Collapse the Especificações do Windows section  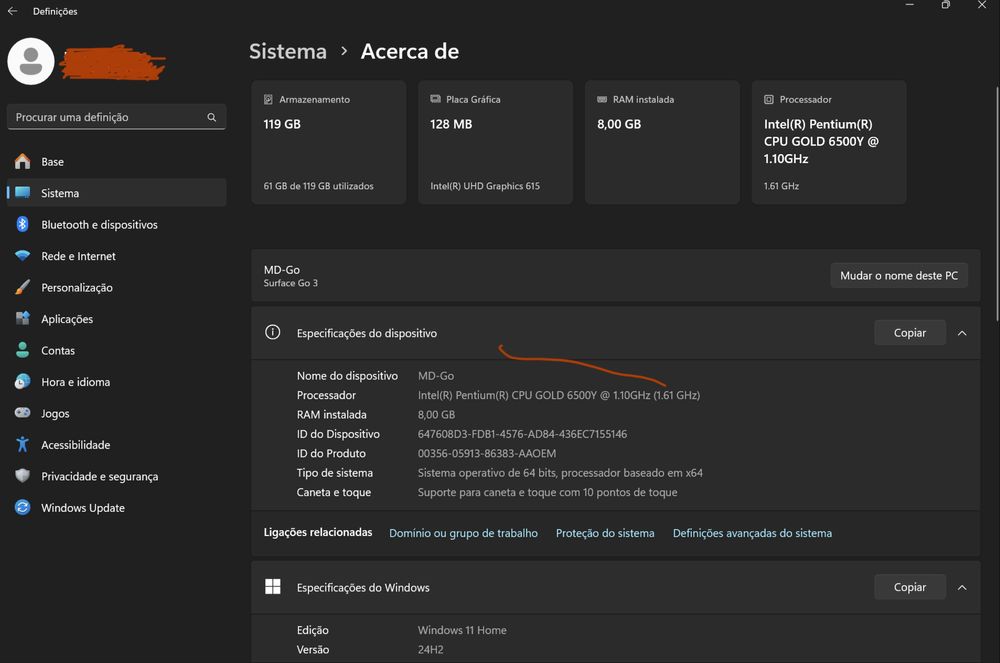[x=962, y=587]
